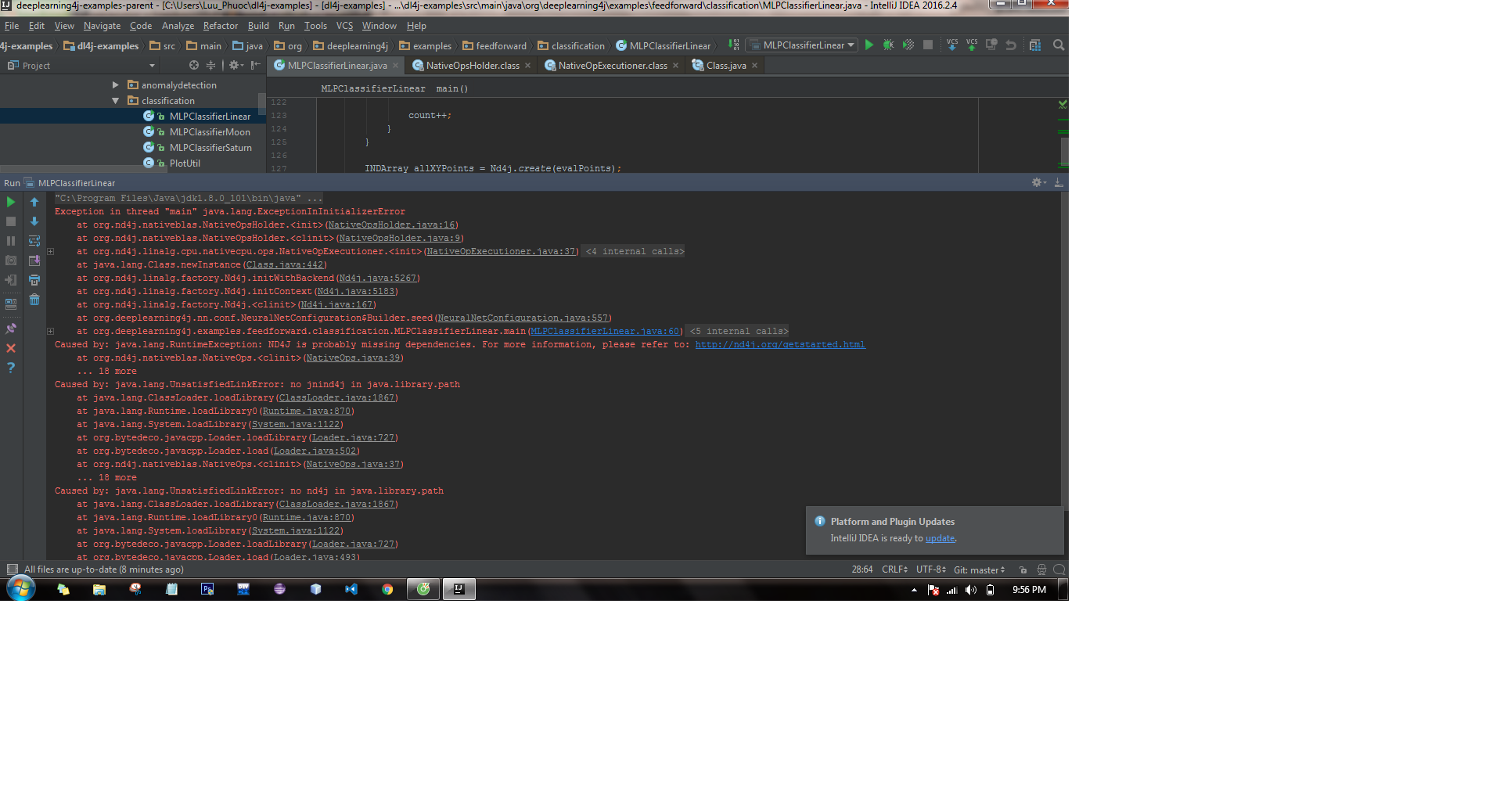Stop the process in the Run panel

tap(11, 221)
